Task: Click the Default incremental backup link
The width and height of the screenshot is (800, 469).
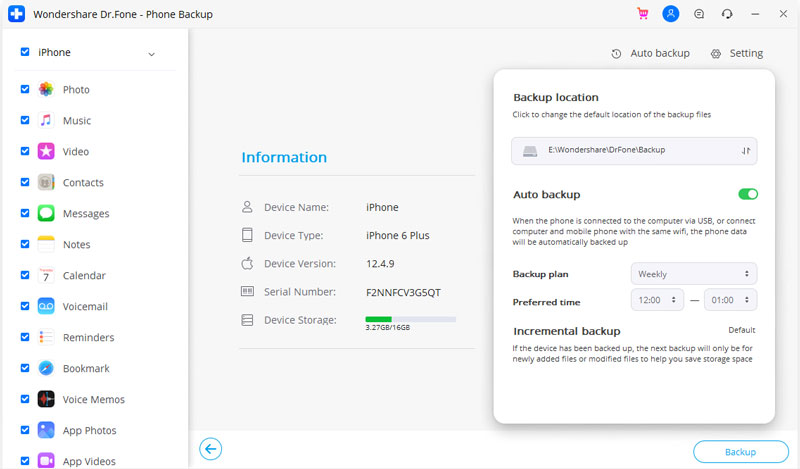Action: pyautogui.click(x=742, y=330)
